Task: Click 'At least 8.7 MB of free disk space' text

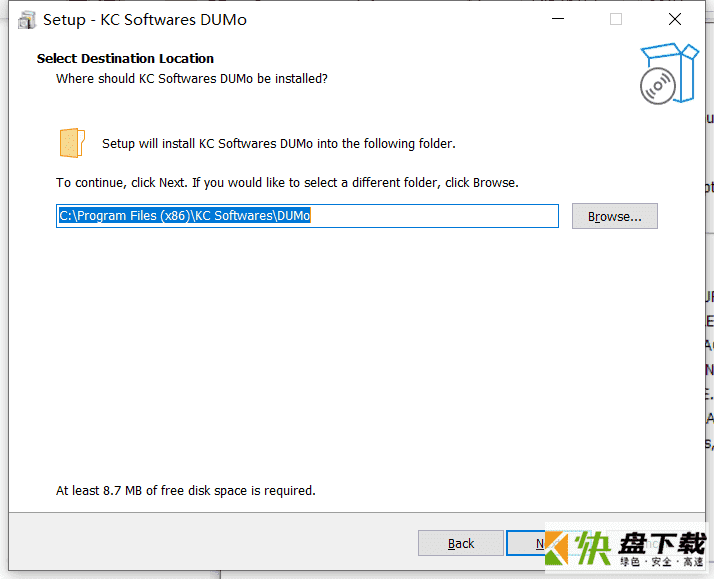Action: [x=186, y=491]
